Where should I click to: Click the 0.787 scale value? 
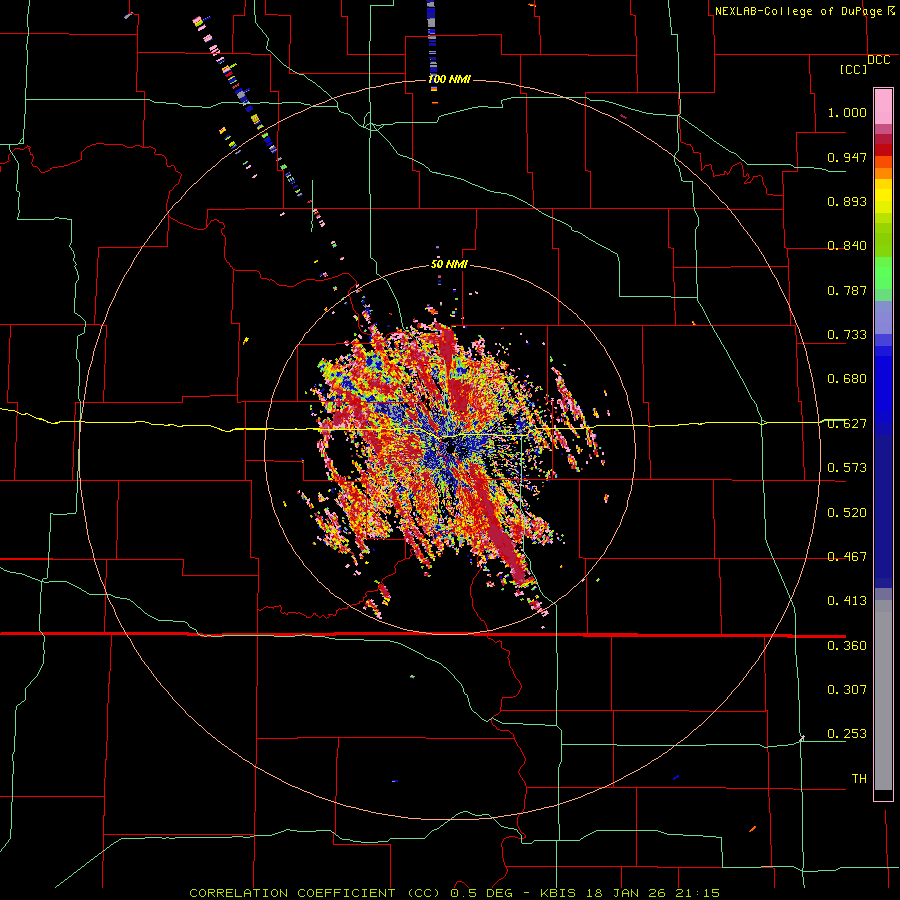847,290
